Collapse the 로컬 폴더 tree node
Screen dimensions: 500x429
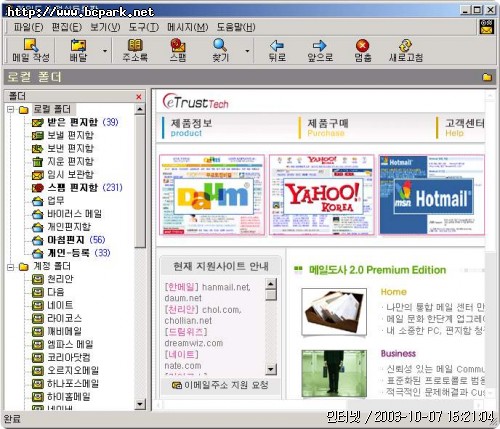(11, 109)
